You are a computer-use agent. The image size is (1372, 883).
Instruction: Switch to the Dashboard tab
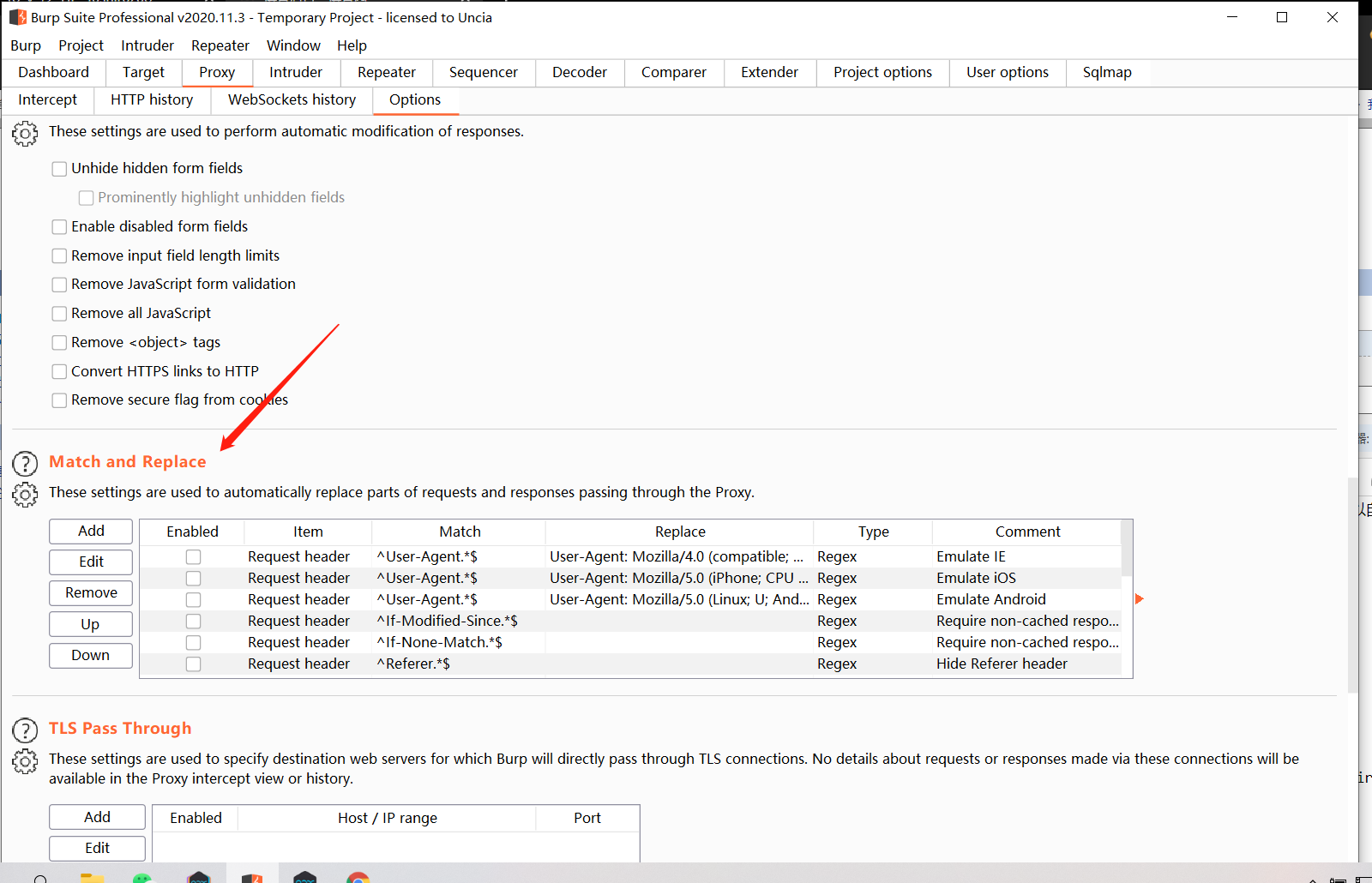53,73
